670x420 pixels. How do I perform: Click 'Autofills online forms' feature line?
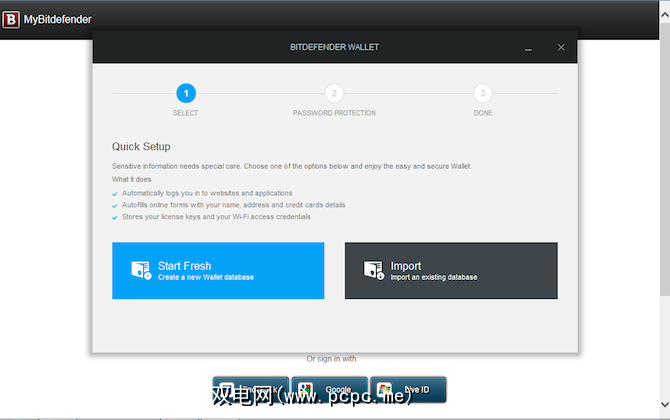(233, 205)
